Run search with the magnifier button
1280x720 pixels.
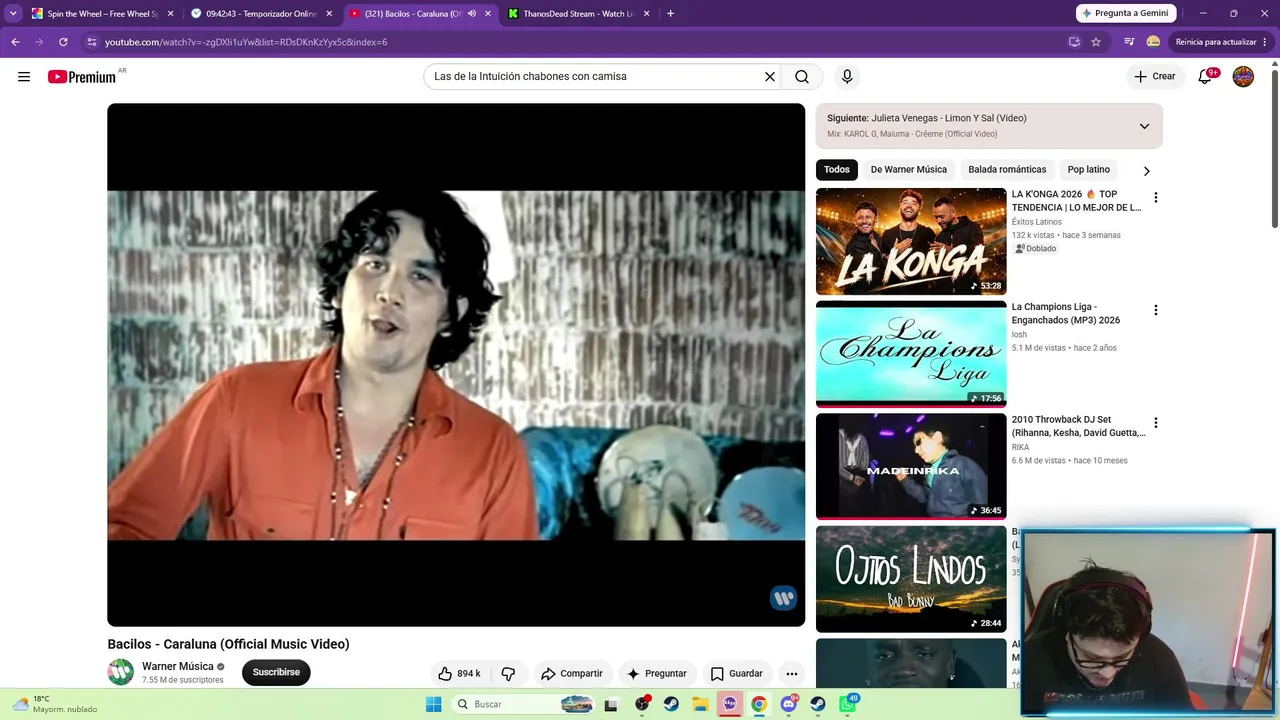click(802, 77)
